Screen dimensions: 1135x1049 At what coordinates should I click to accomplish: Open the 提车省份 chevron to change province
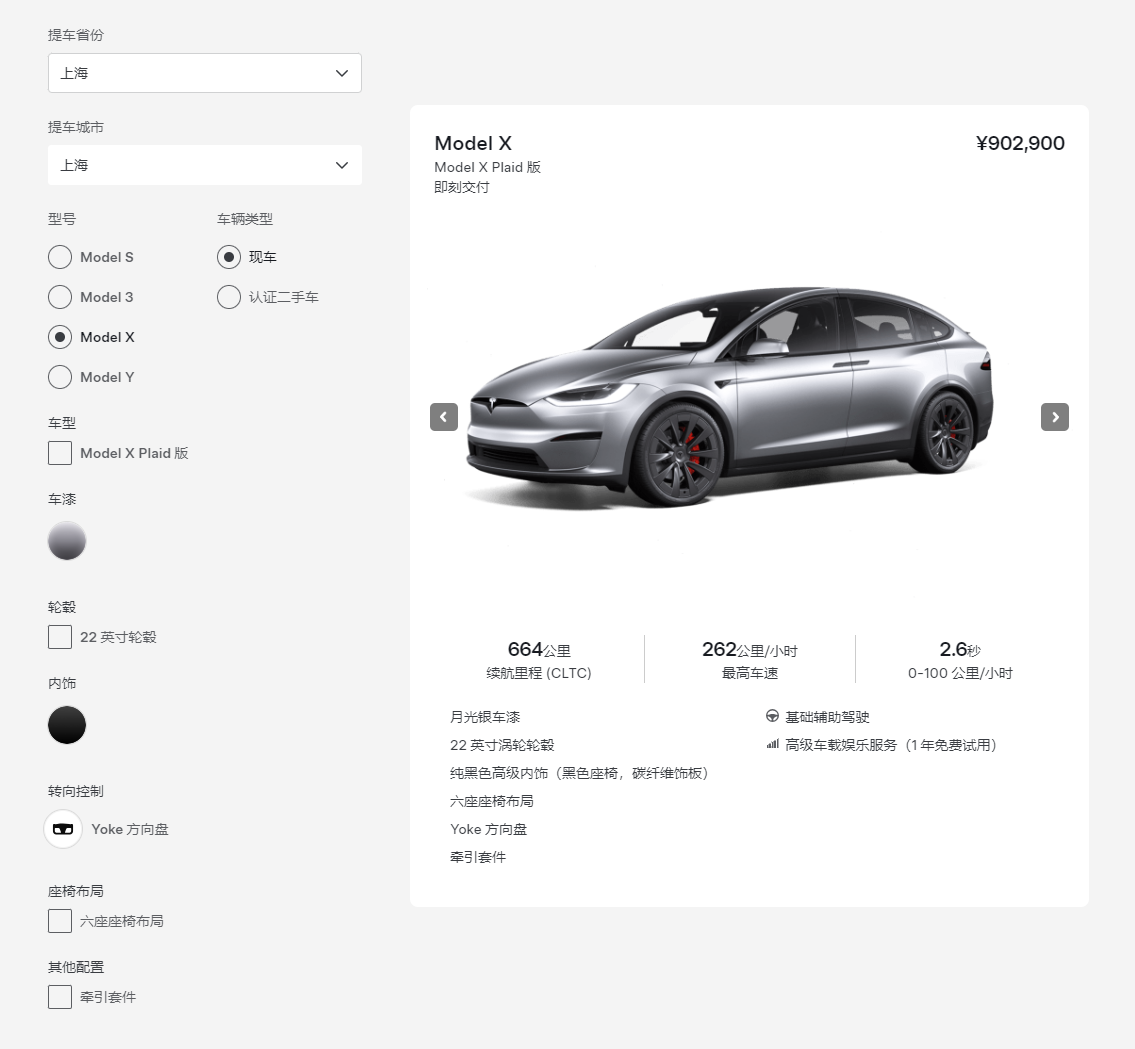341,73
